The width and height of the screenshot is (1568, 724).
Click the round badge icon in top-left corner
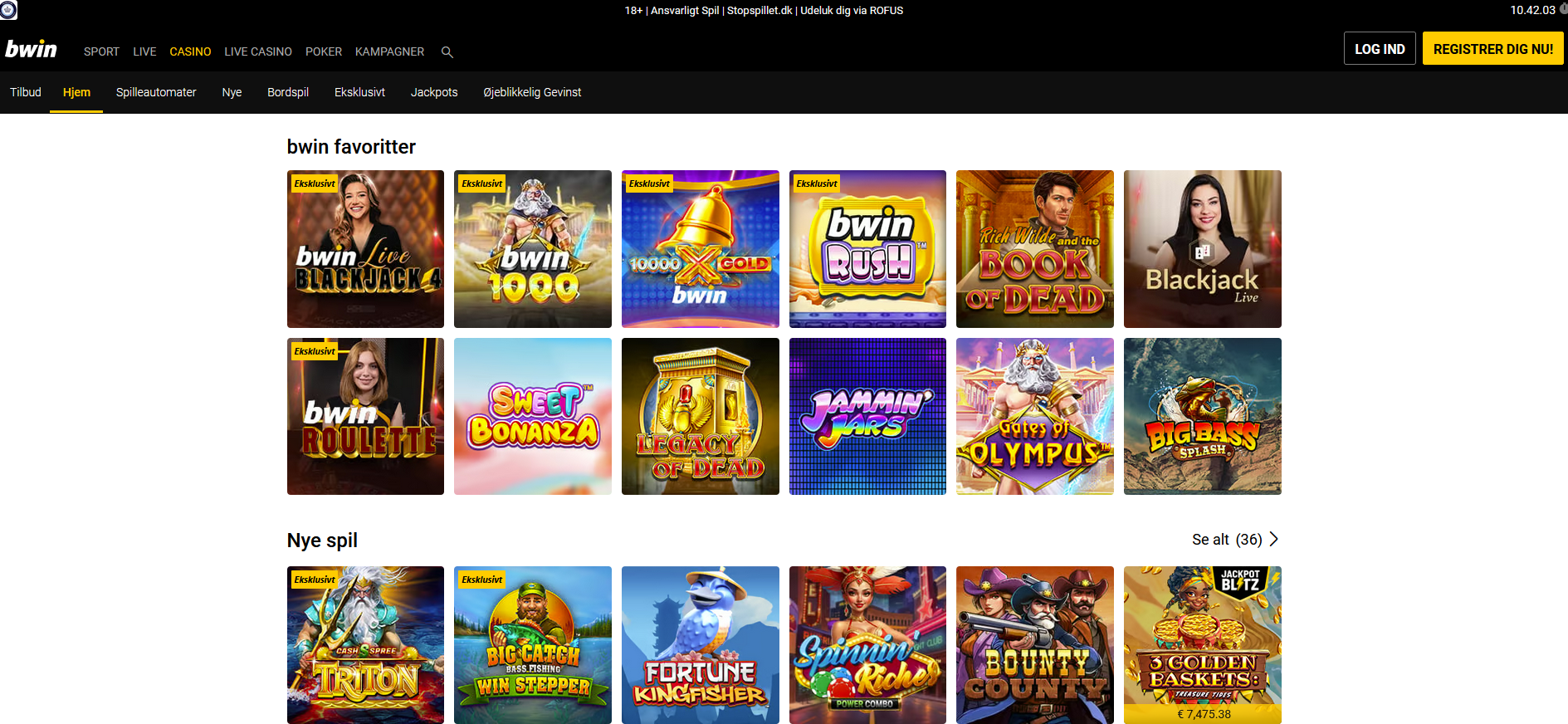(x=8, y=10)
